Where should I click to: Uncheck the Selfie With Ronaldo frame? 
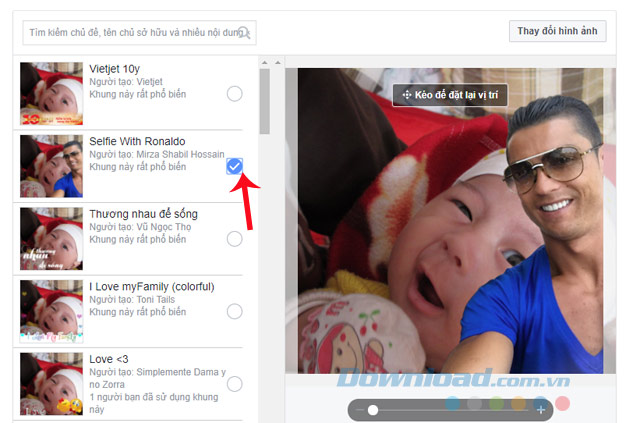pyautogui.click(x=234, y=166)
